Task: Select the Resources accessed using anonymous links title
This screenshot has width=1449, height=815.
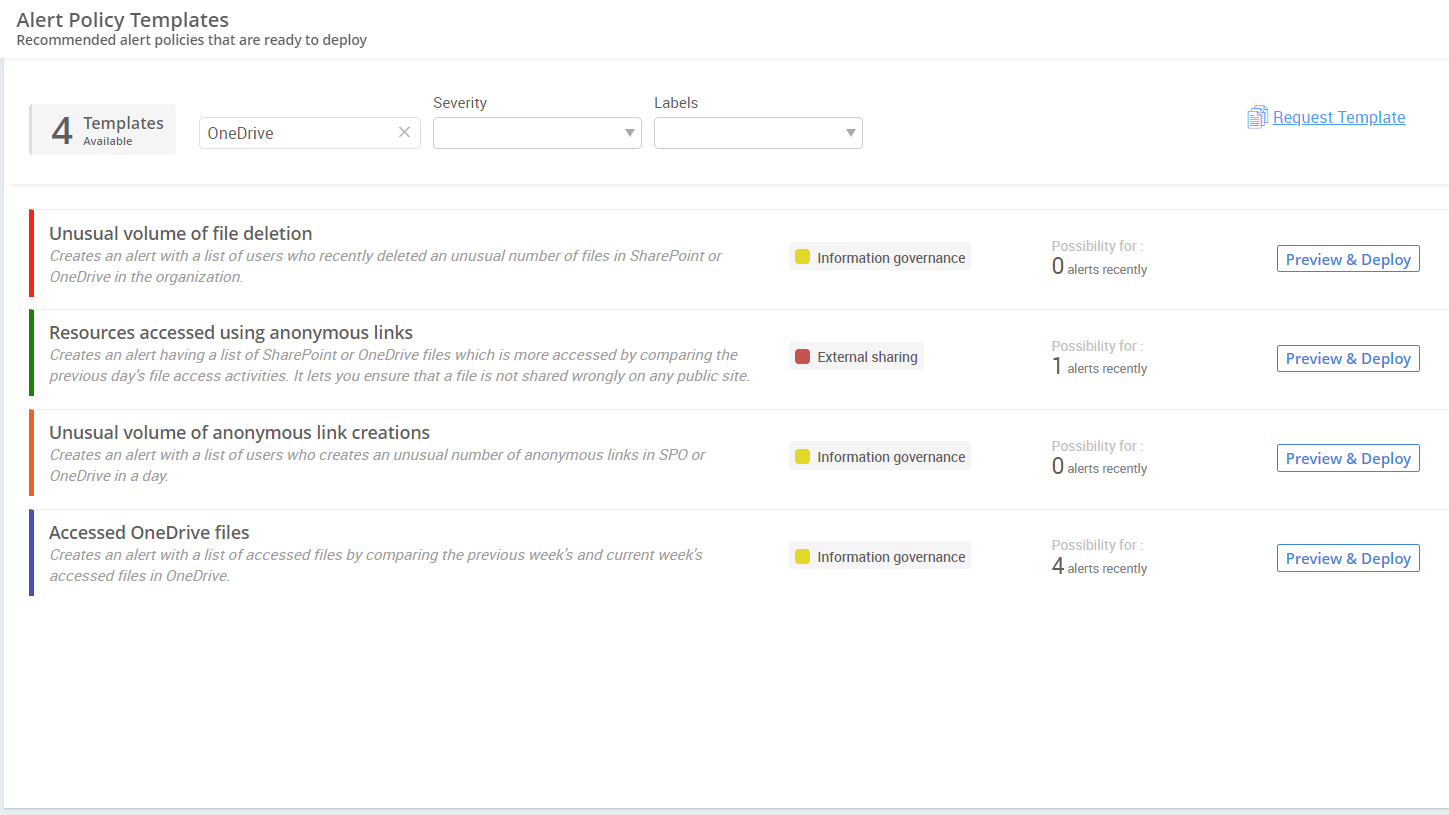Action: click(x=231, y=331)
